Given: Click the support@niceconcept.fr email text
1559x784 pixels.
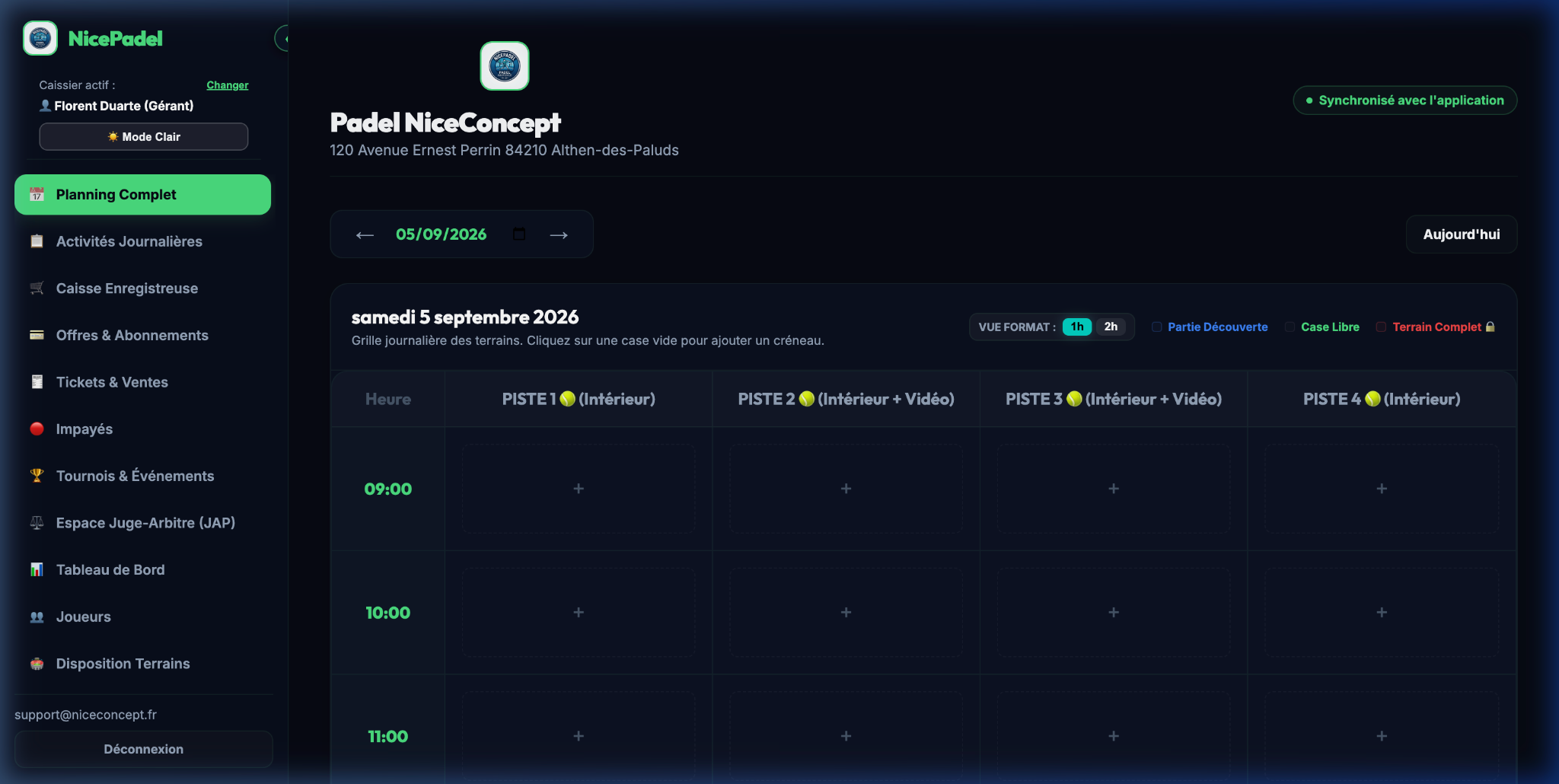Looking at the screenshot, I should click(x=85, y=715).
